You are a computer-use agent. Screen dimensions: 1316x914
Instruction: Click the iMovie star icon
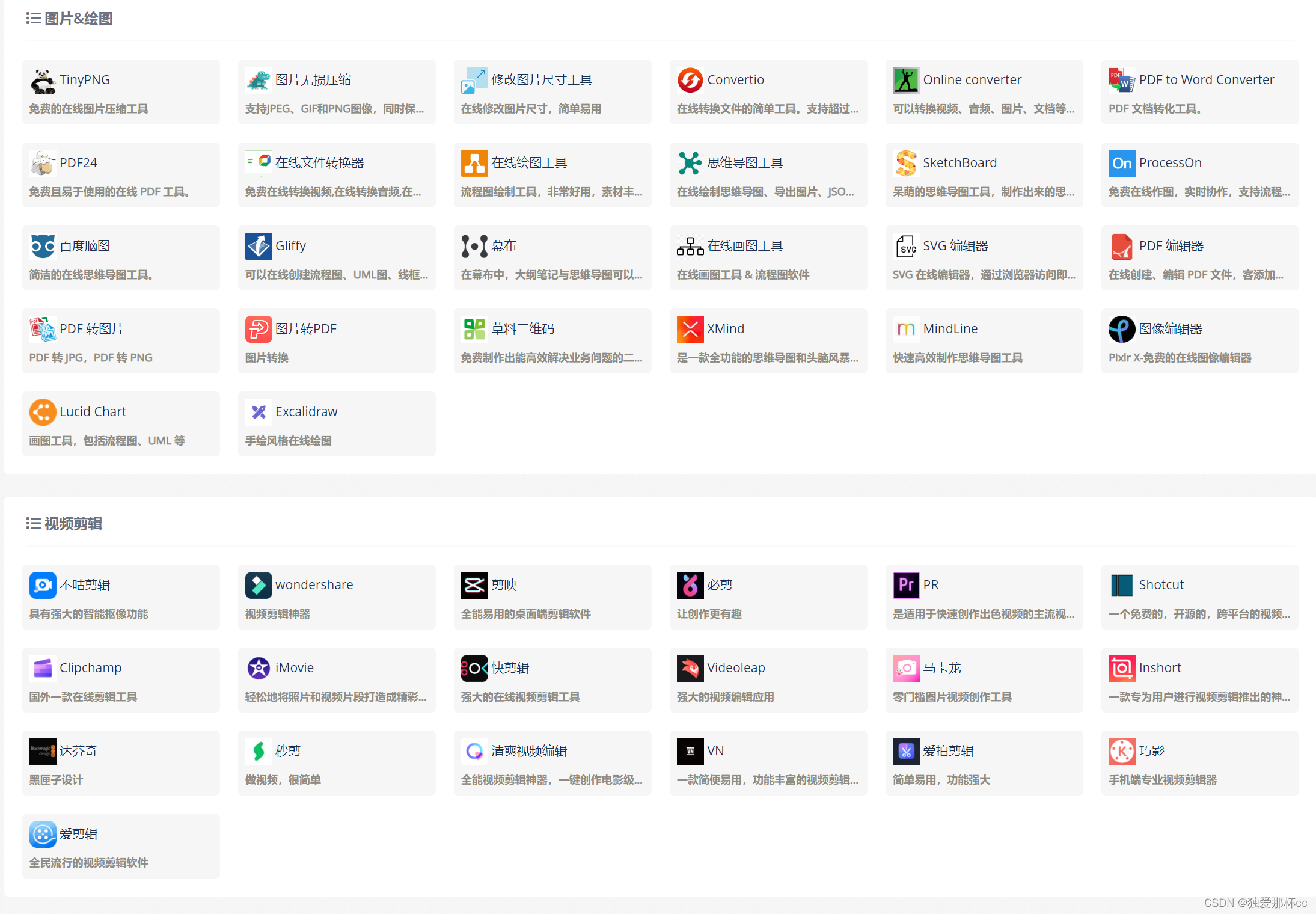(259, 668)
